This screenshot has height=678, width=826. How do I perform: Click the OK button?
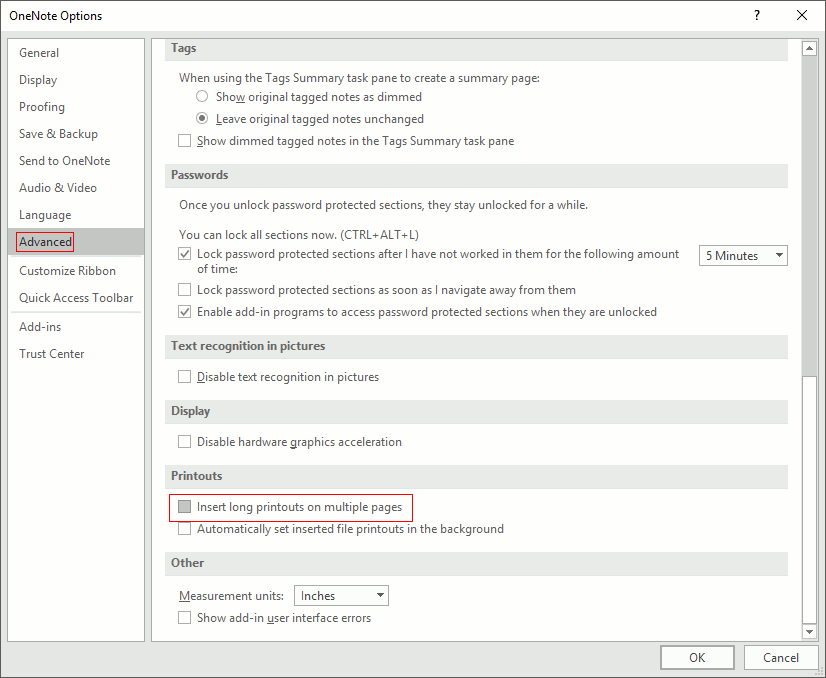pos(697,657)
